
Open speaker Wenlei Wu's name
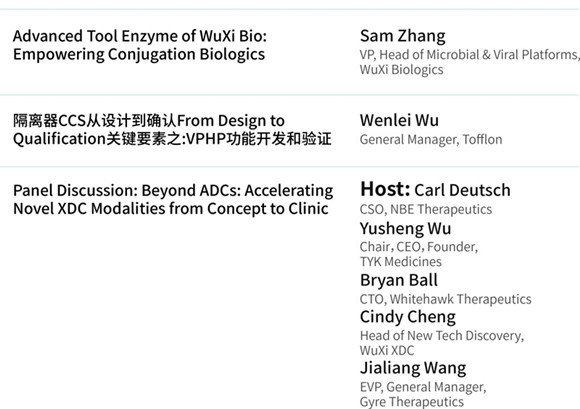tap(399, 121)
